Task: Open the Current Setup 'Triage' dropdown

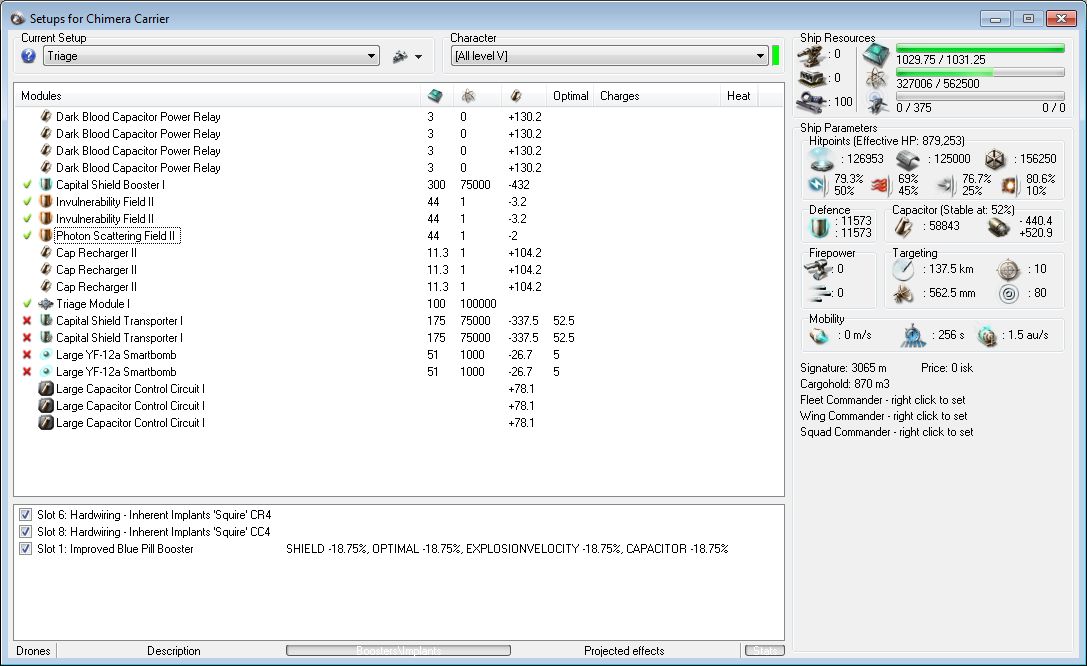Action: tap(372, 56)
